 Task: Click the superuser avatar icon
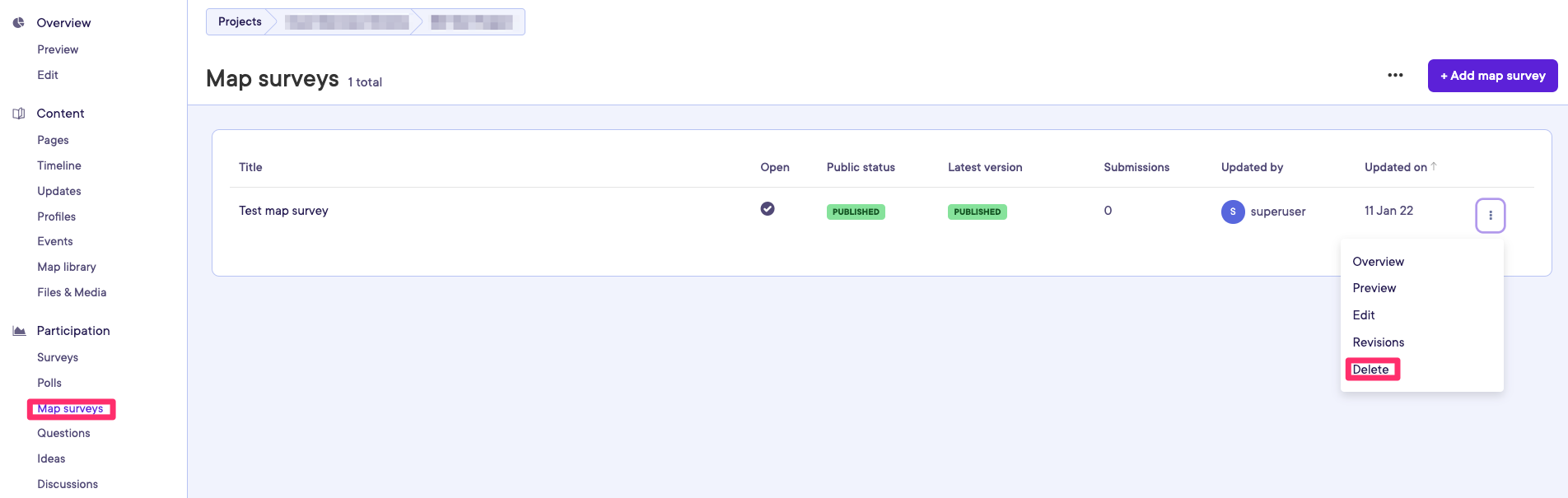[1232, 212]
